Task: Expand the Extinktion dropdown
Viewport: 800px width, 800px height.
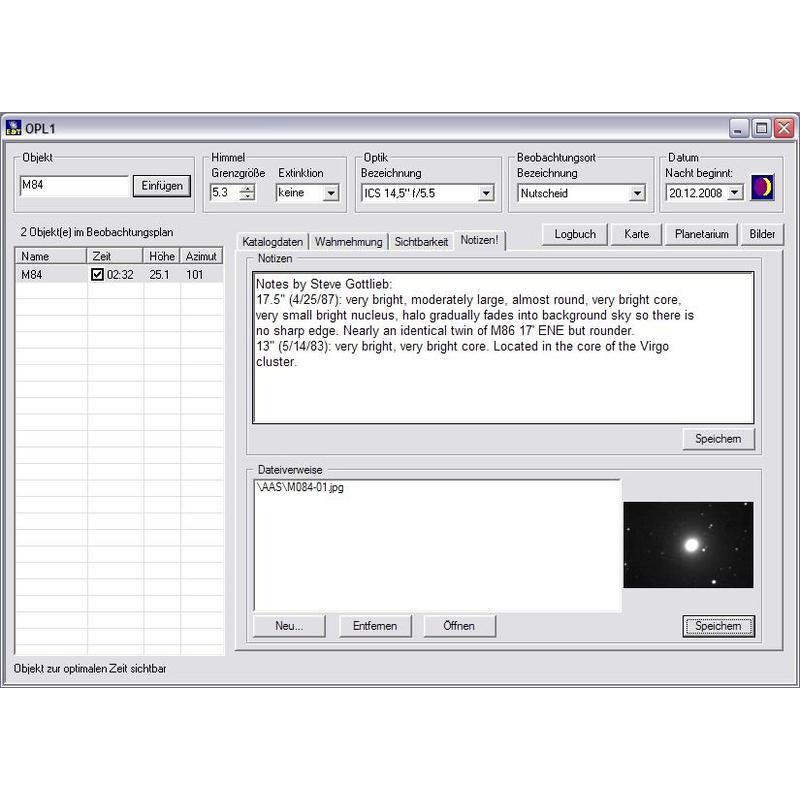Action: click(x=331, y=193)
